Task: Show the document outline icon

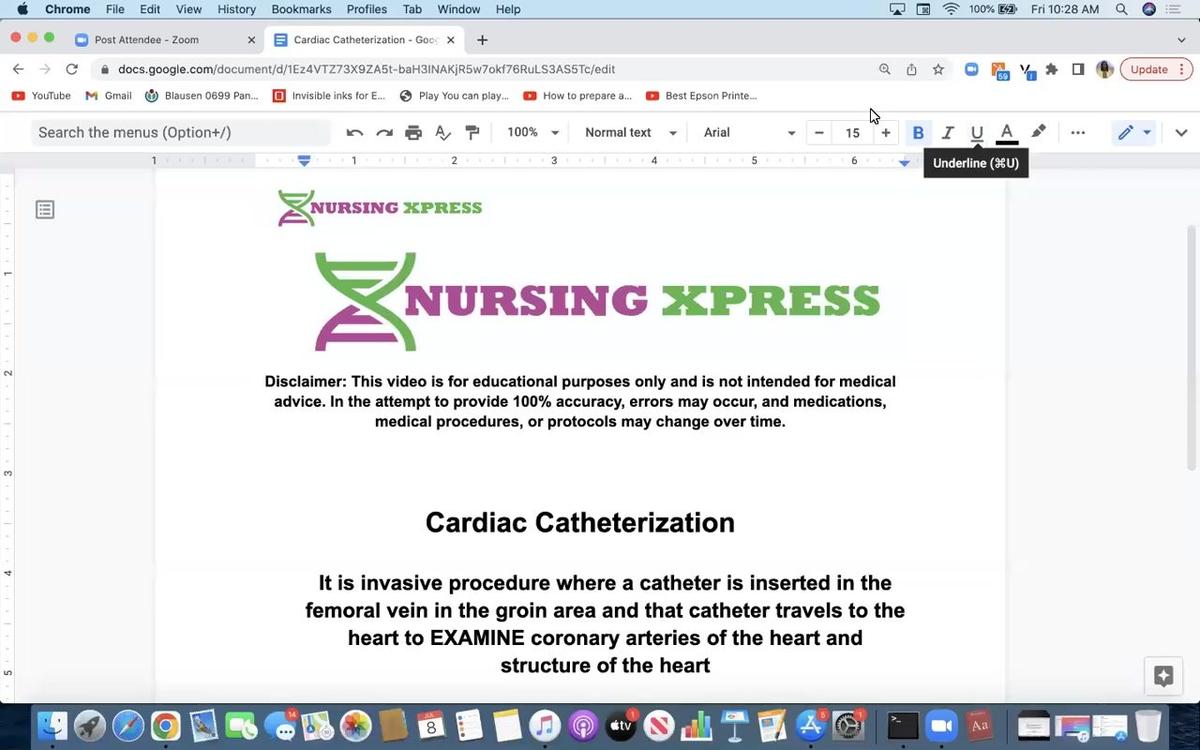Action: pyautogui.click(x=45, y=209)
